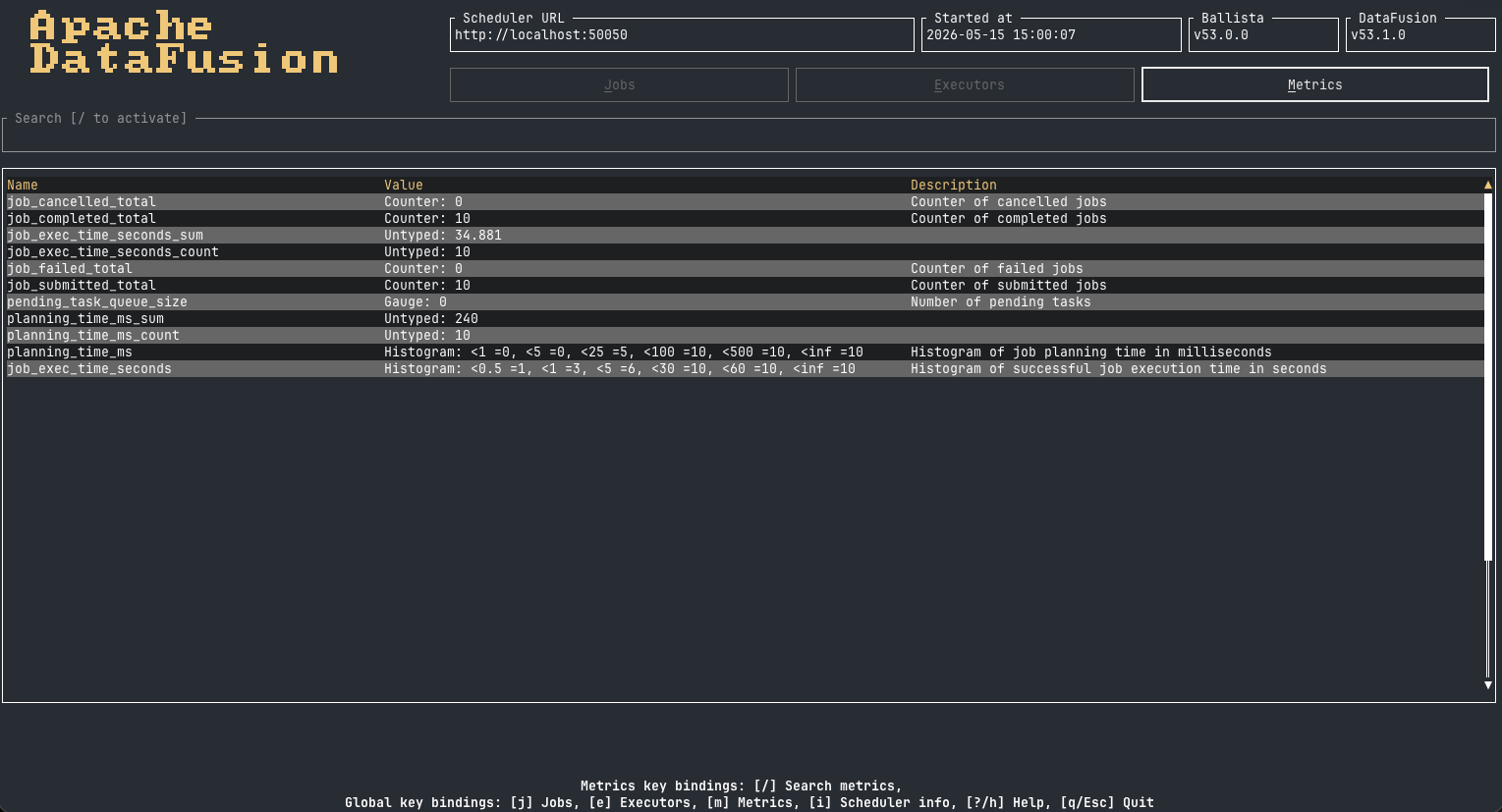Image resolution: width=1502 pixels, height=812 pixels.
Task: Click the '[i] Scheduler info' key binding hint
Action: click(x=879, y=802)
